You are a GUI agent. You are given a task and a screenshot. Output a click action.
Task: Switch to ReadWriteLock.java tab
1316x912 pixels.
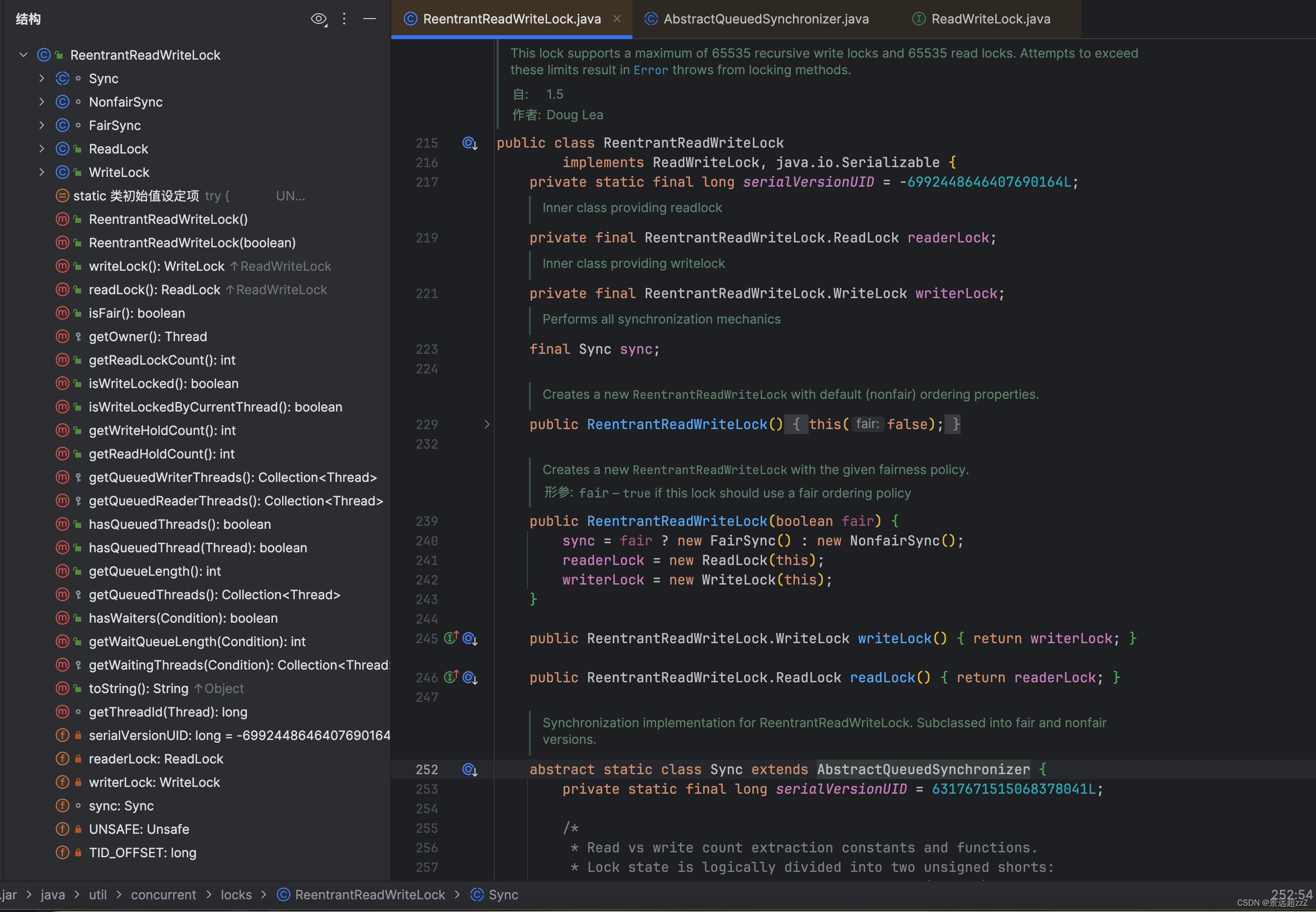pyautogui.click(x=990, y=19)
